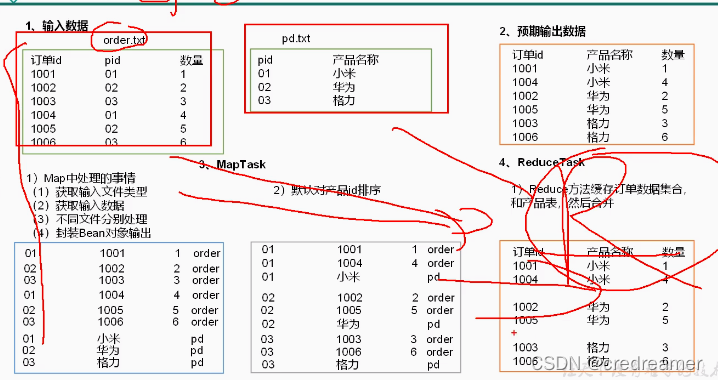
Task: Select step "（4）封装Bean对象输出"
Action: [x=92, y=233]
